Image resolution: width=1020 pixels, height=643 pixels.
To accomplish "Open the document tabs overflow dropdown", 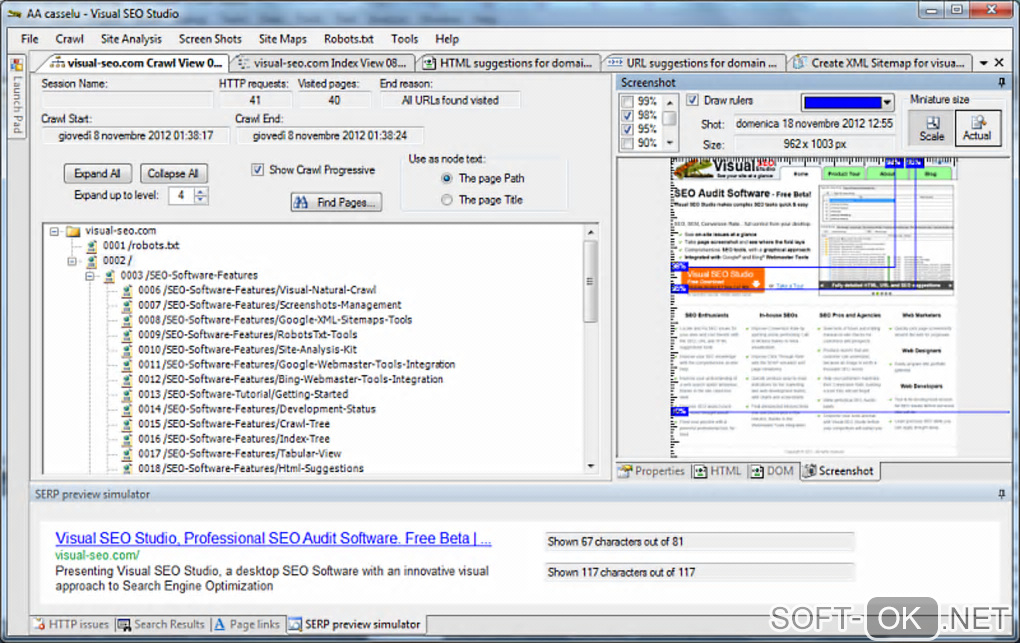I will coord(984,63).
